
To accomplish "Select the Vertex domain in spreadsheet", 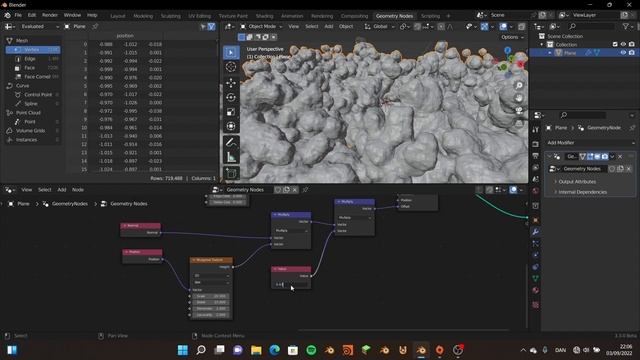I will click(x=33, y=50).
